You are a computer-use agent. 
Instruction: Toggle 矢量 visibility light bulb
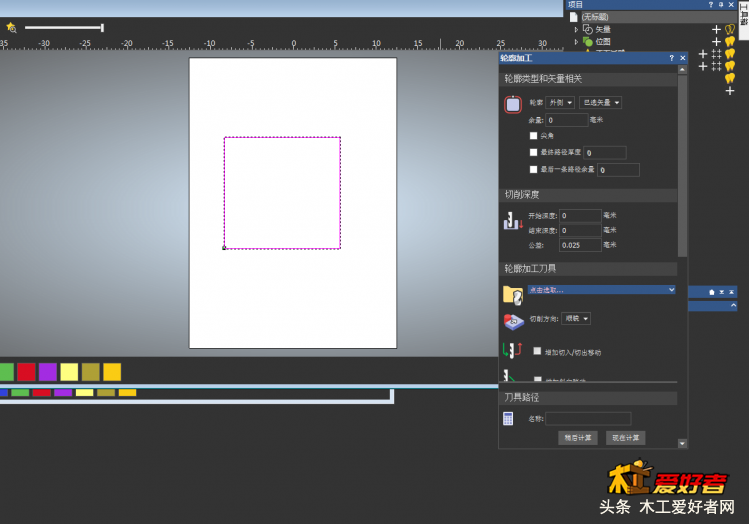[x=730, y=30]
